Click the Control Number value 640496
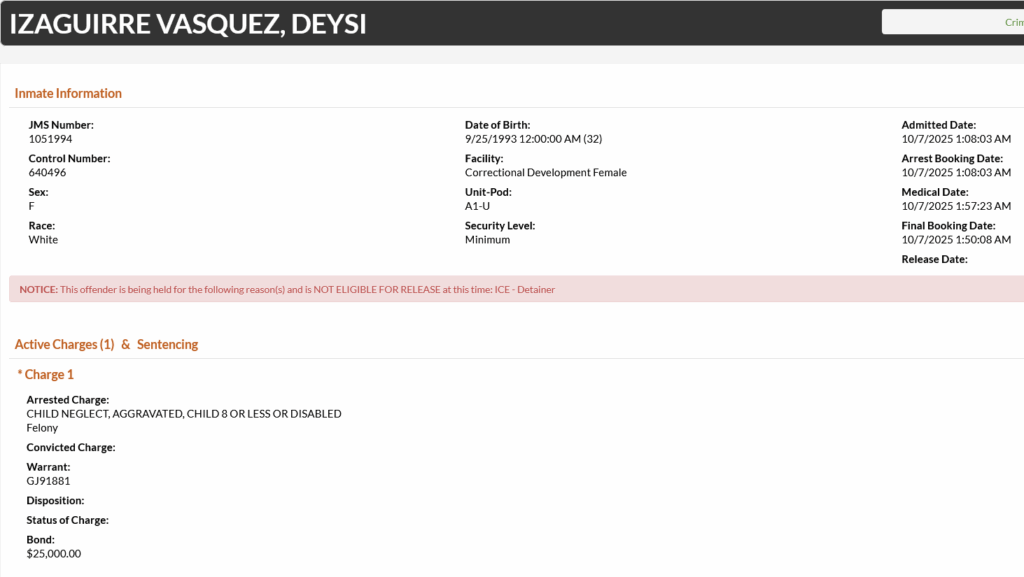The width and height of the screenshot is (1024, 577). click(48, 172)
